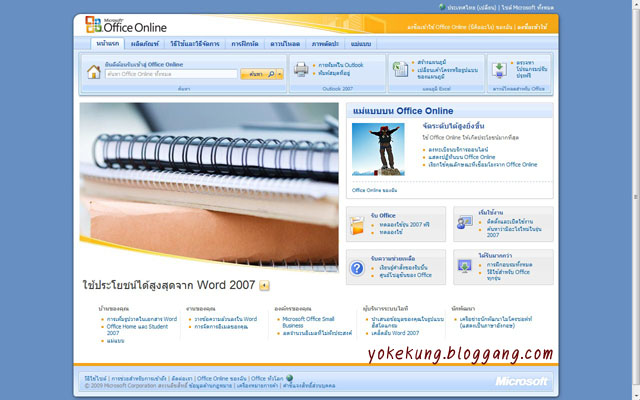Click the first Outlook link ending with 'Outlook'

(341, 65)
